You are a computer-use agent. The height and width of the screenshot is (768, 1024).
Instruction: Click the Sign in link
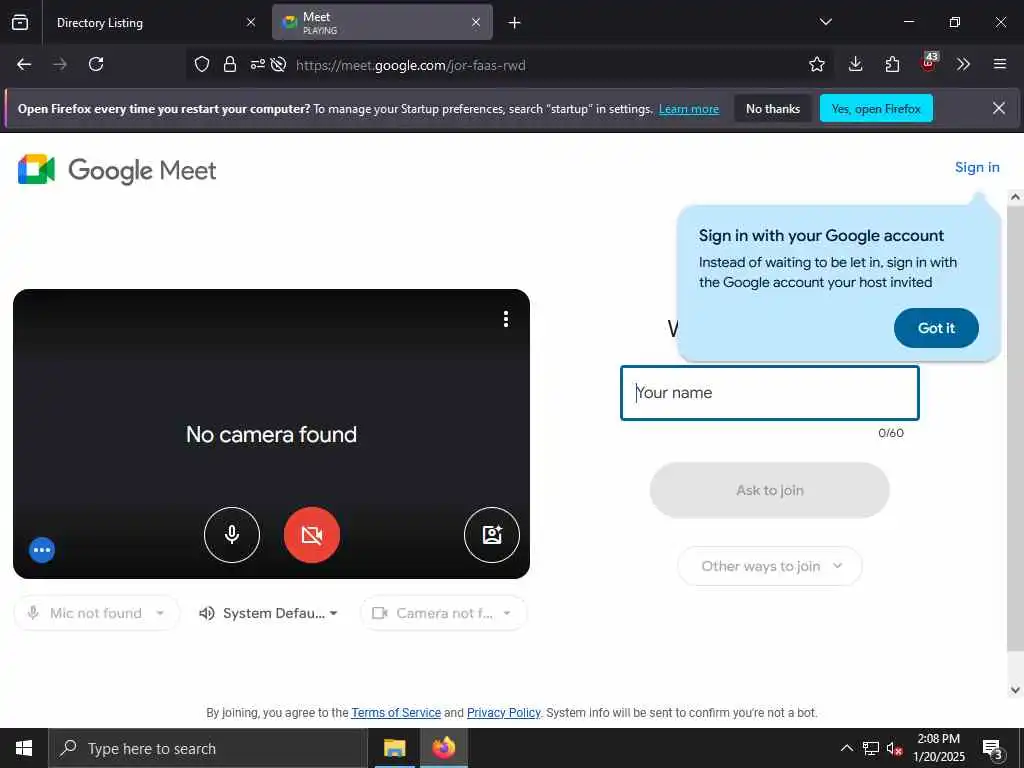pyautogui.click(x=977, y=167)
